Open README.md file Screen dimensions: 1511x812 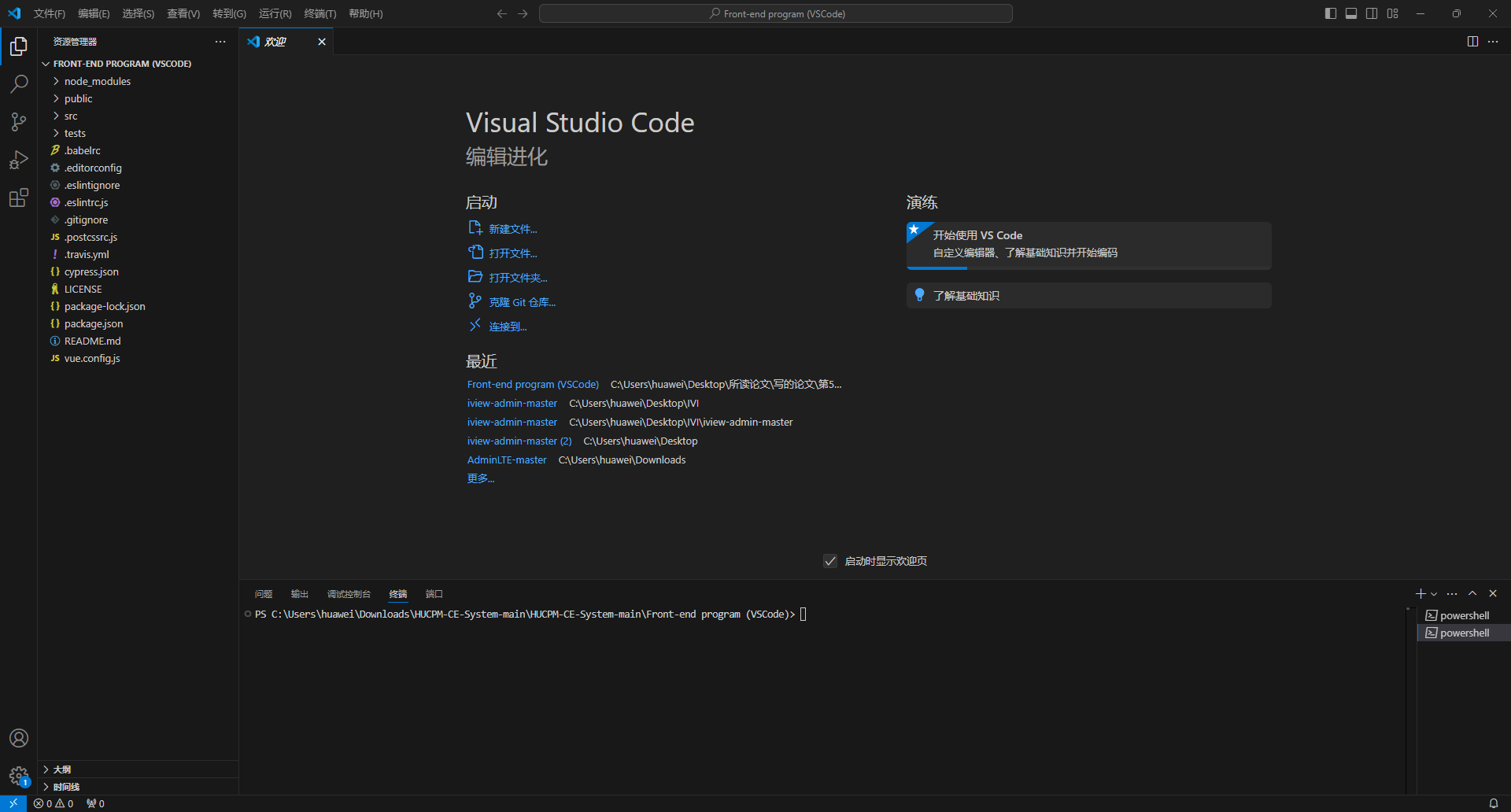pos(138,341)
